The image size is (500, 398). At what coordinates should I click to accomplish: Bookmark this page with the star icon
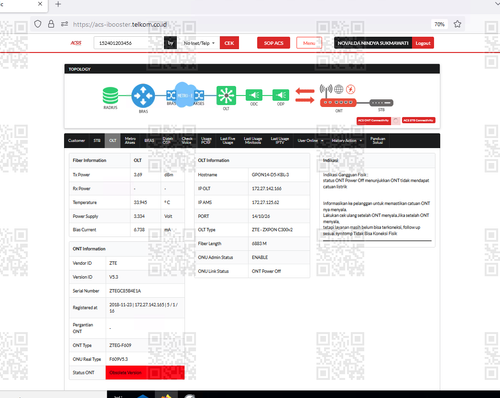point(457,24)
